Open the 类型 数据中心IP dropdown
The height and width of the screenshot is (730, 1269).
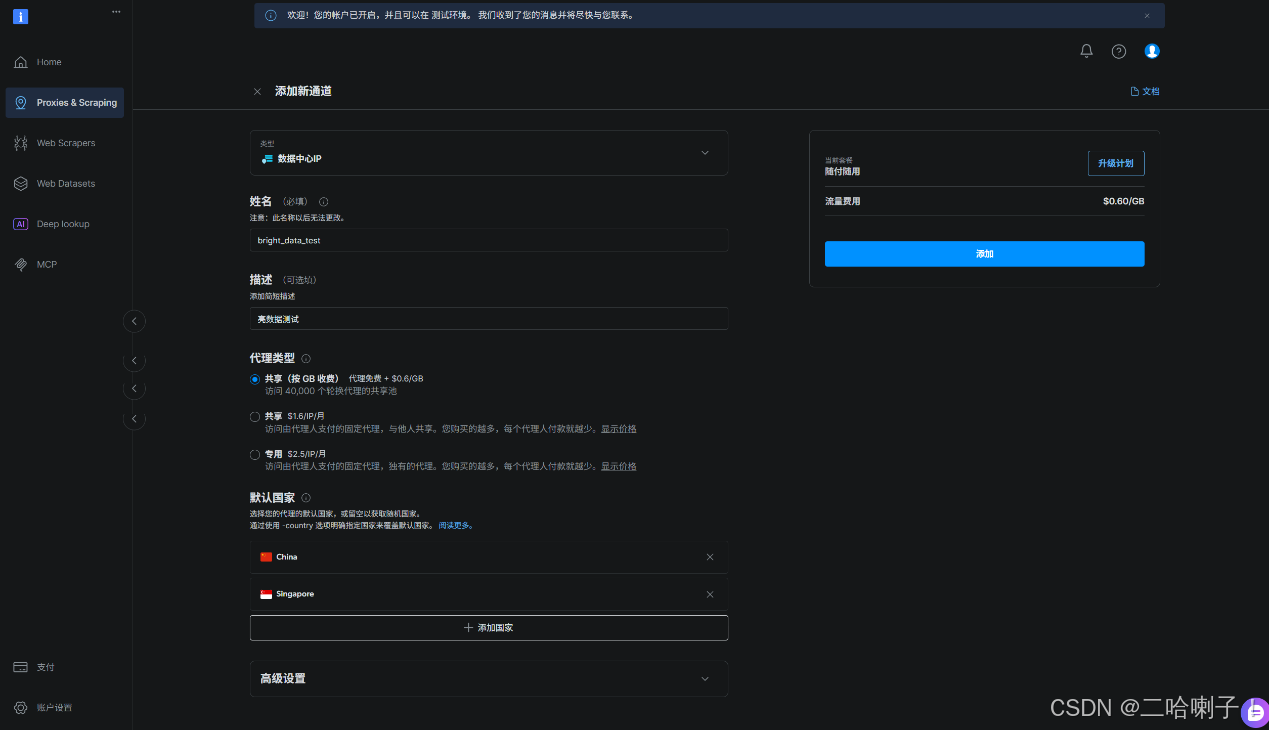coord(489,153)
